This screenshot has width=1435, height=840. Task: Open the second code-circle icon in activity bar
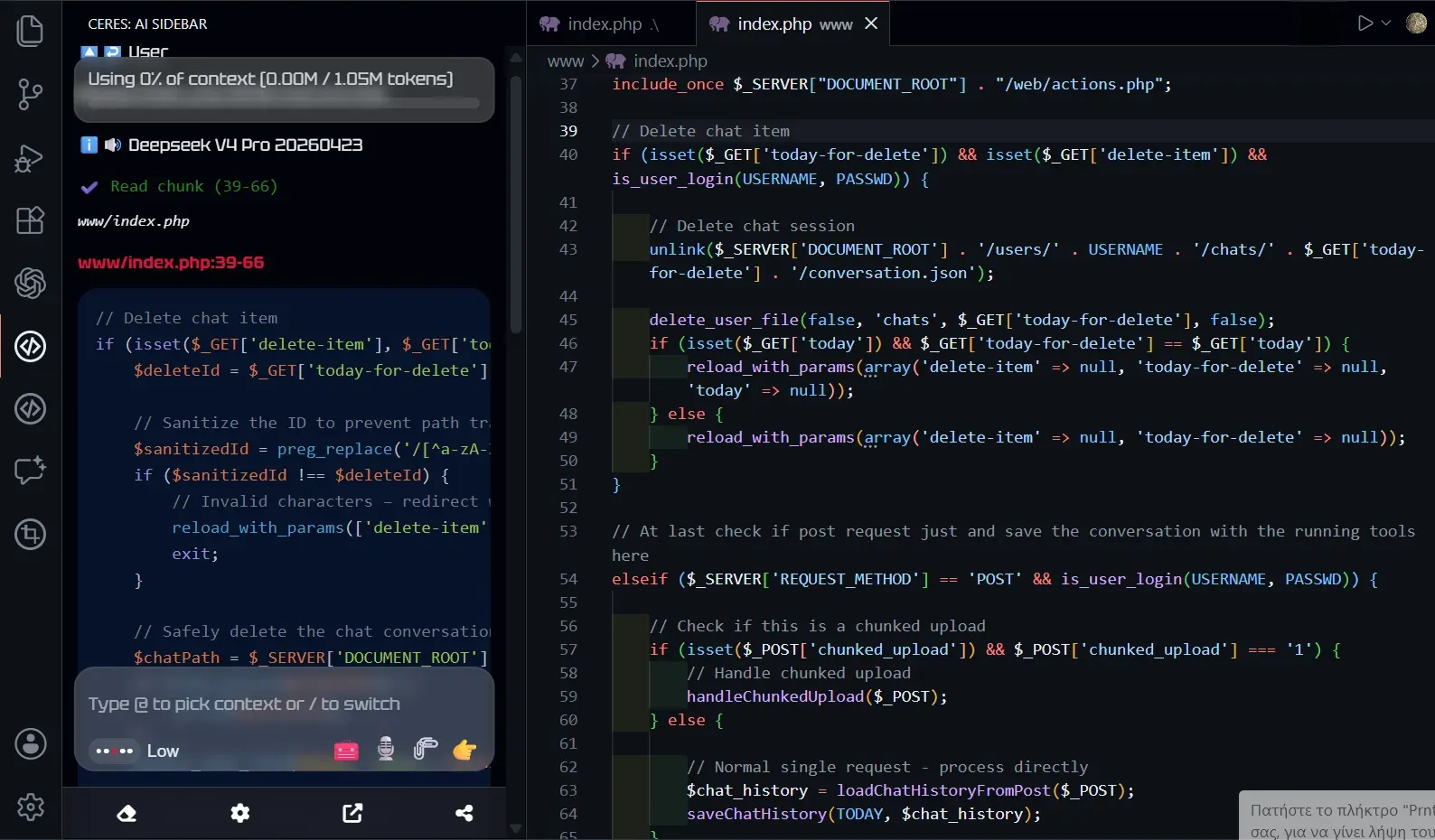tap(31, 409)
